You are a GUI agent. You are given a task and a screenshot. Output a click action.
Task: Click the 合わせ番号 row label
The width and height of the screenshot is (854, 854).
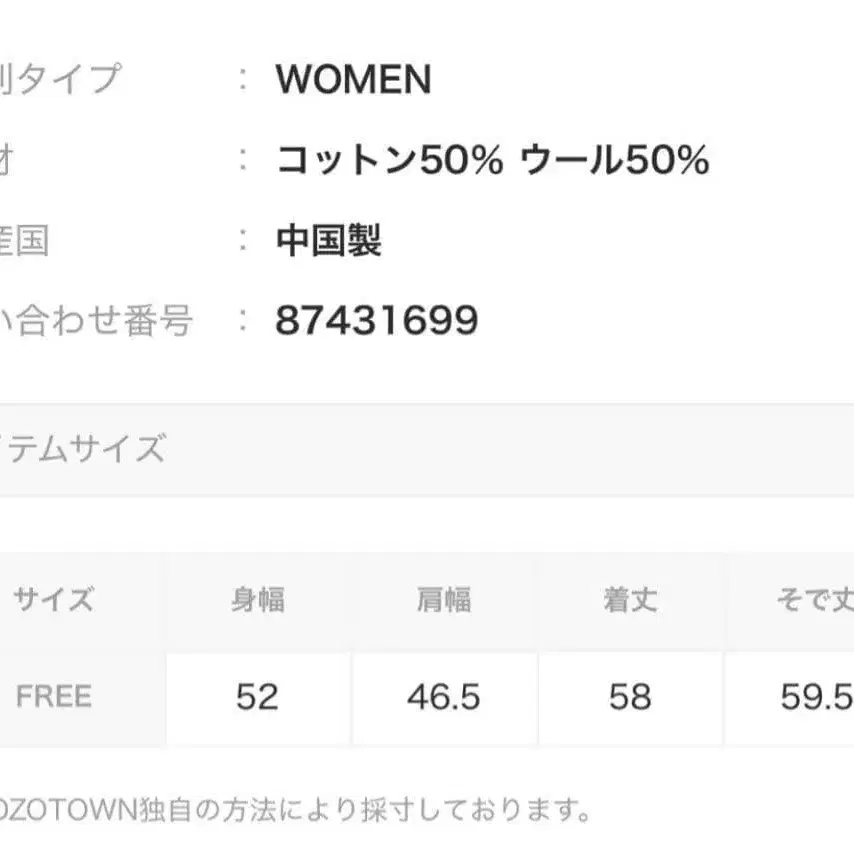click(x=96, y=321)
